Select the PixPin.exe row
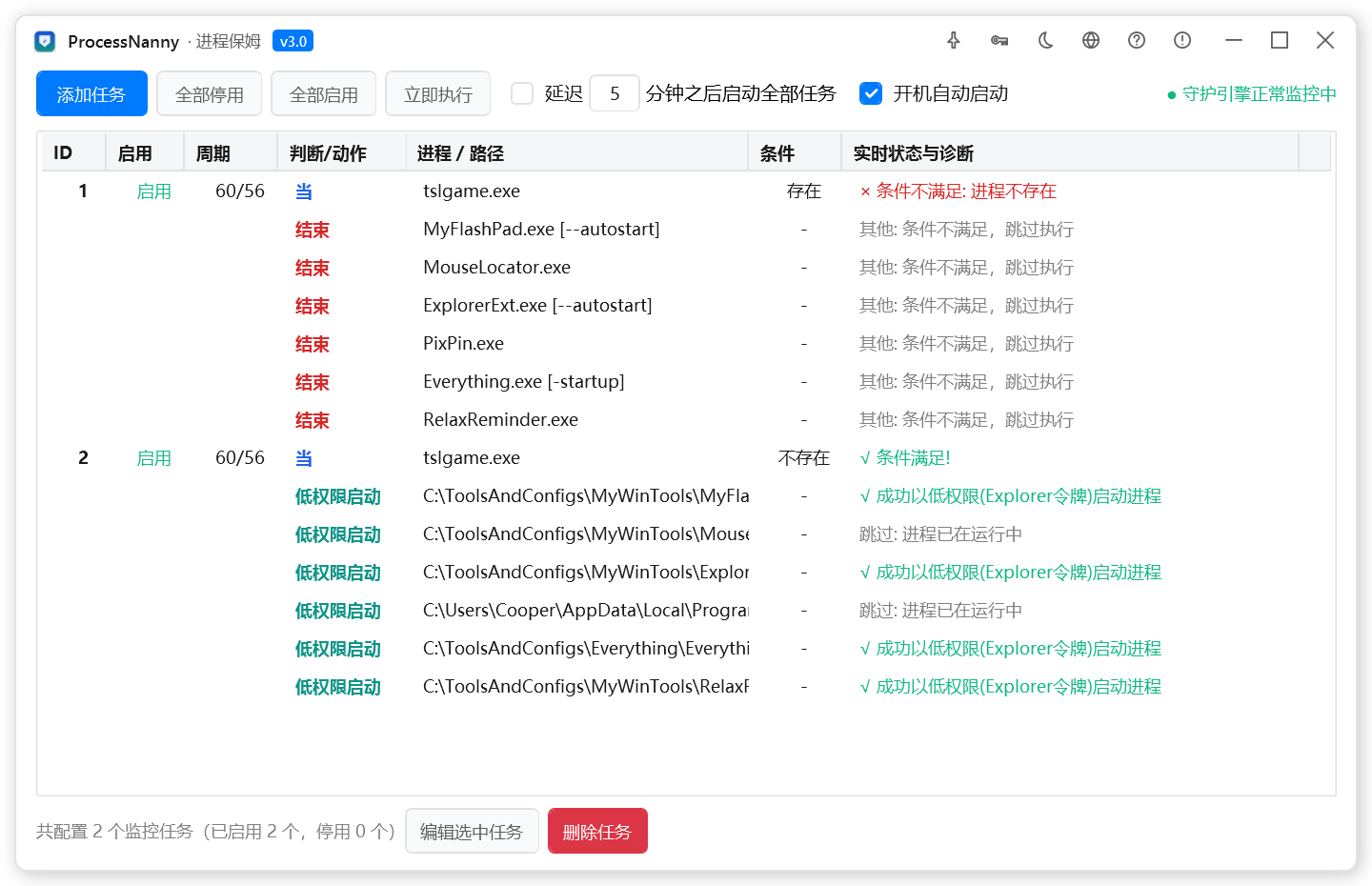This screenshot has height=886, width=1372. [686, 344]
